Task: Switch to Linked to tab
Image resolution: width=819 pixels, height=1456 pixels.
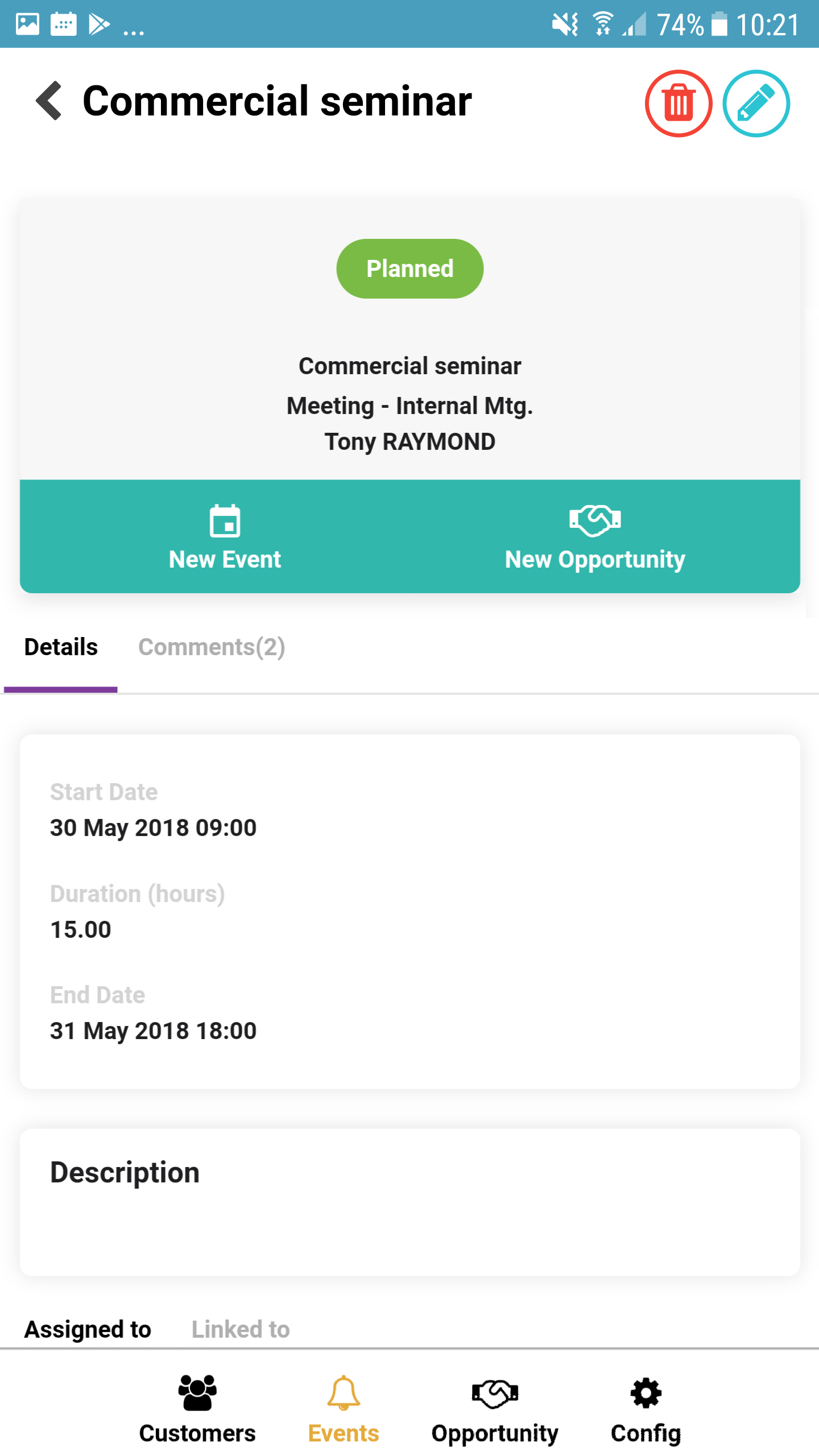Action: (x=241, y=1329)
